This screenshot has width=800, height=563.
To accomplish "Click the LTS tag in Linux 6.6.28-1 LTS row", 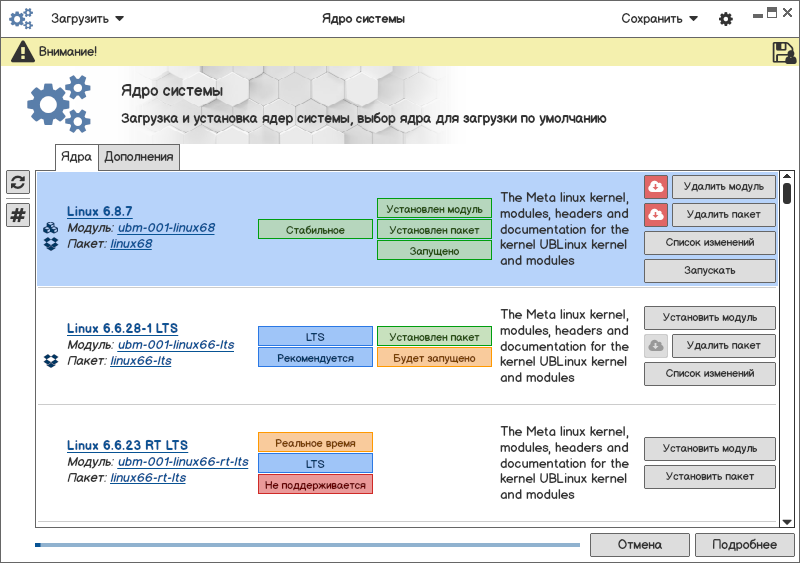I will point(315,336).
